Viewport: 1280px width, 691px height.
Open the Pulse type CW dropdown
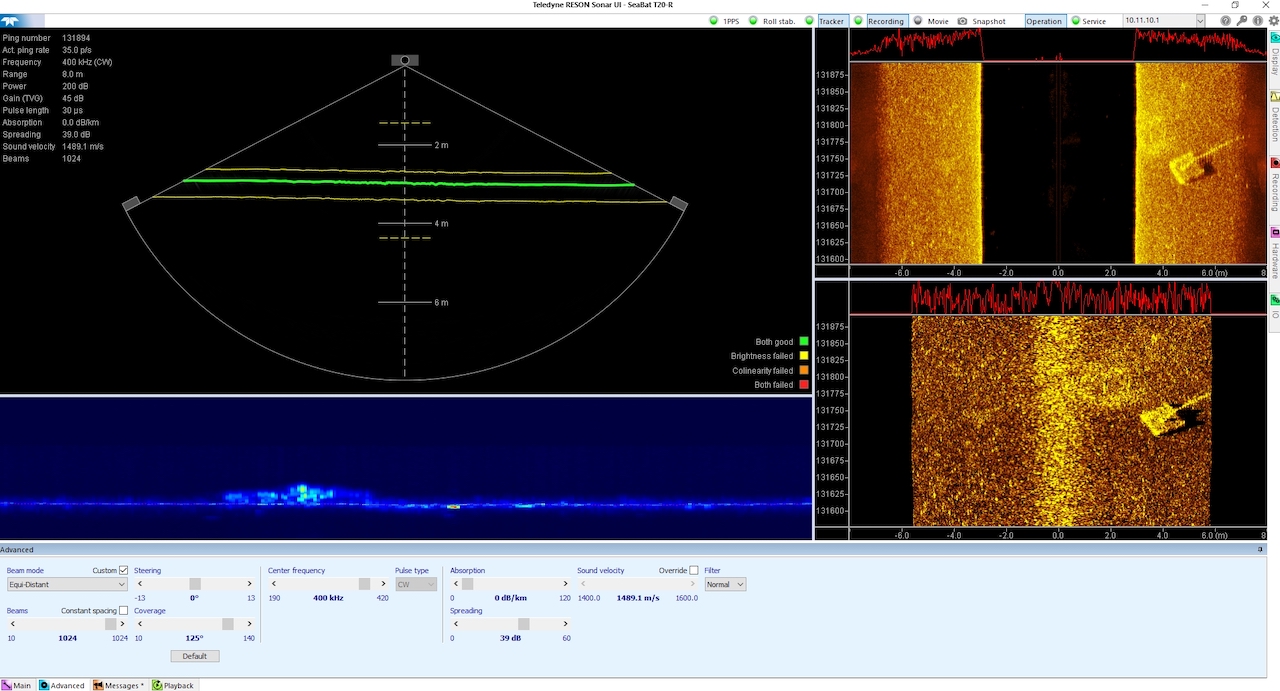[416, 583]
